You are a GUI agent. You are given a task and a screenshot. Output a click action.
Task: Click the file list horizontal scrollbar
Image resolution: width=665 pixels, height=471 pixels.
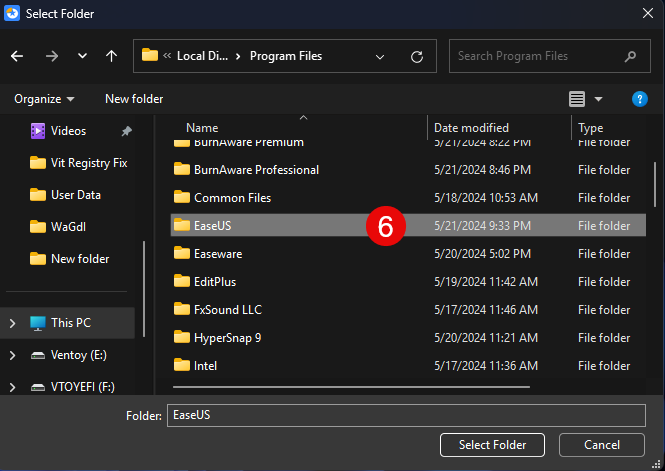pos(351,387)
